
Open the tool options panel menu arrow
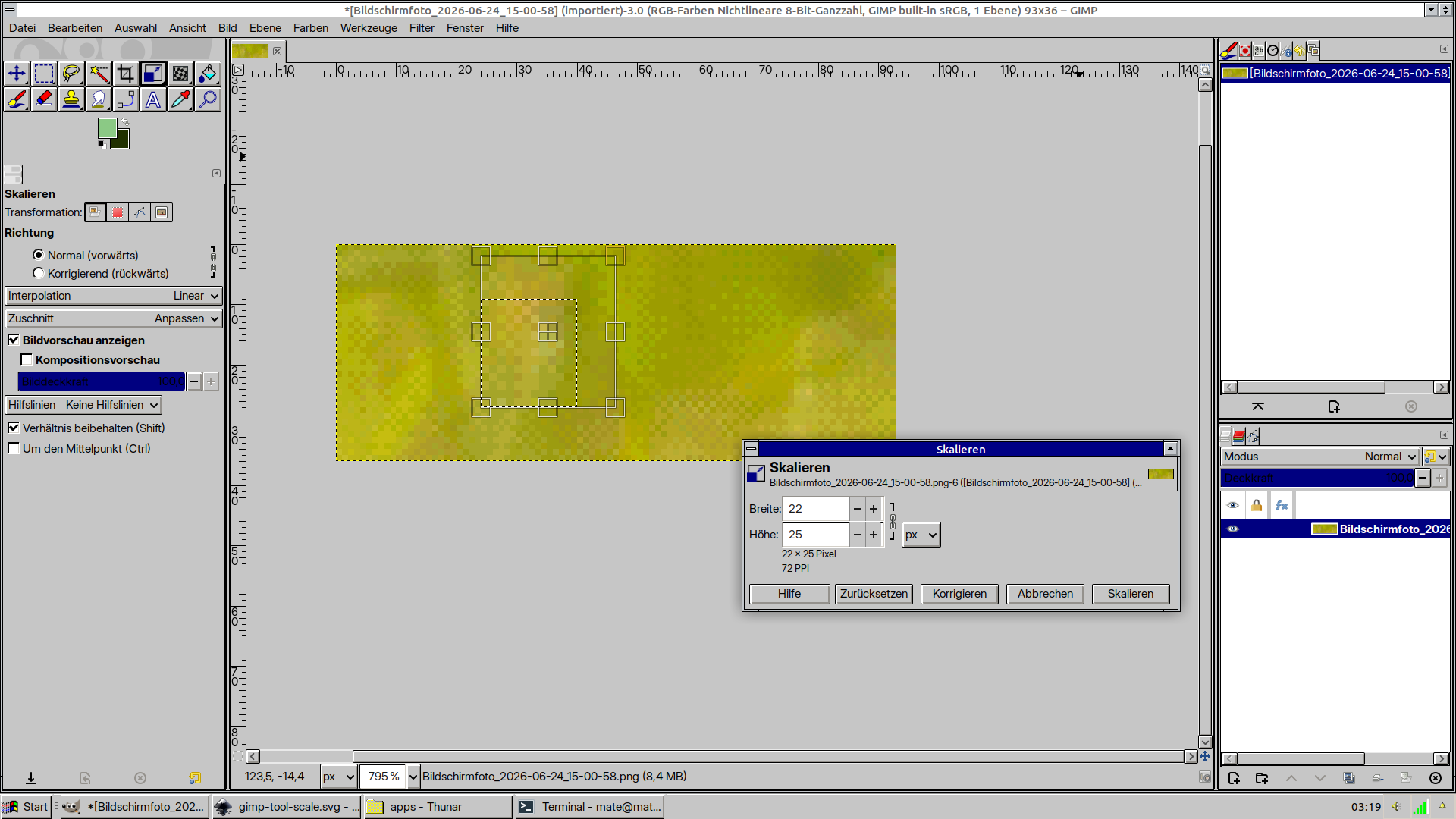216,174
